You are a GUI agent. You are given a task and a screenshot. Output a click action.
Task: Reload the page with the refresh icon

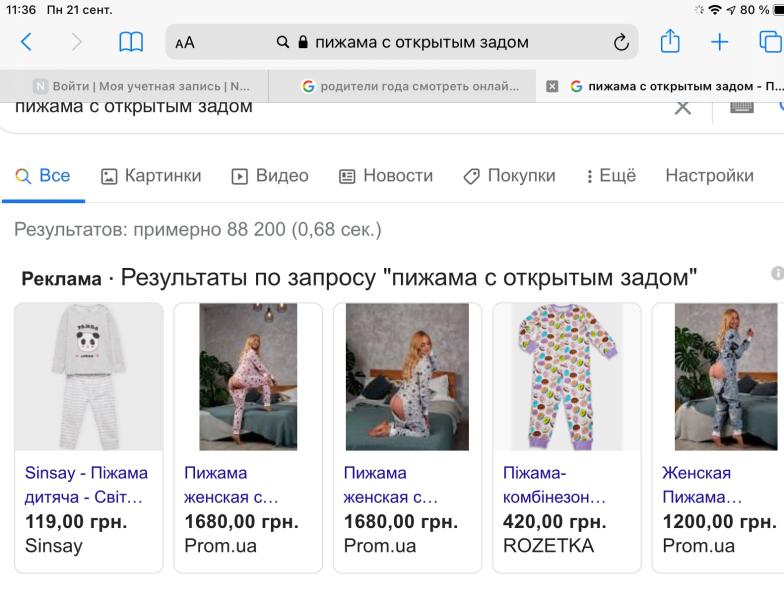coord(621,43)
